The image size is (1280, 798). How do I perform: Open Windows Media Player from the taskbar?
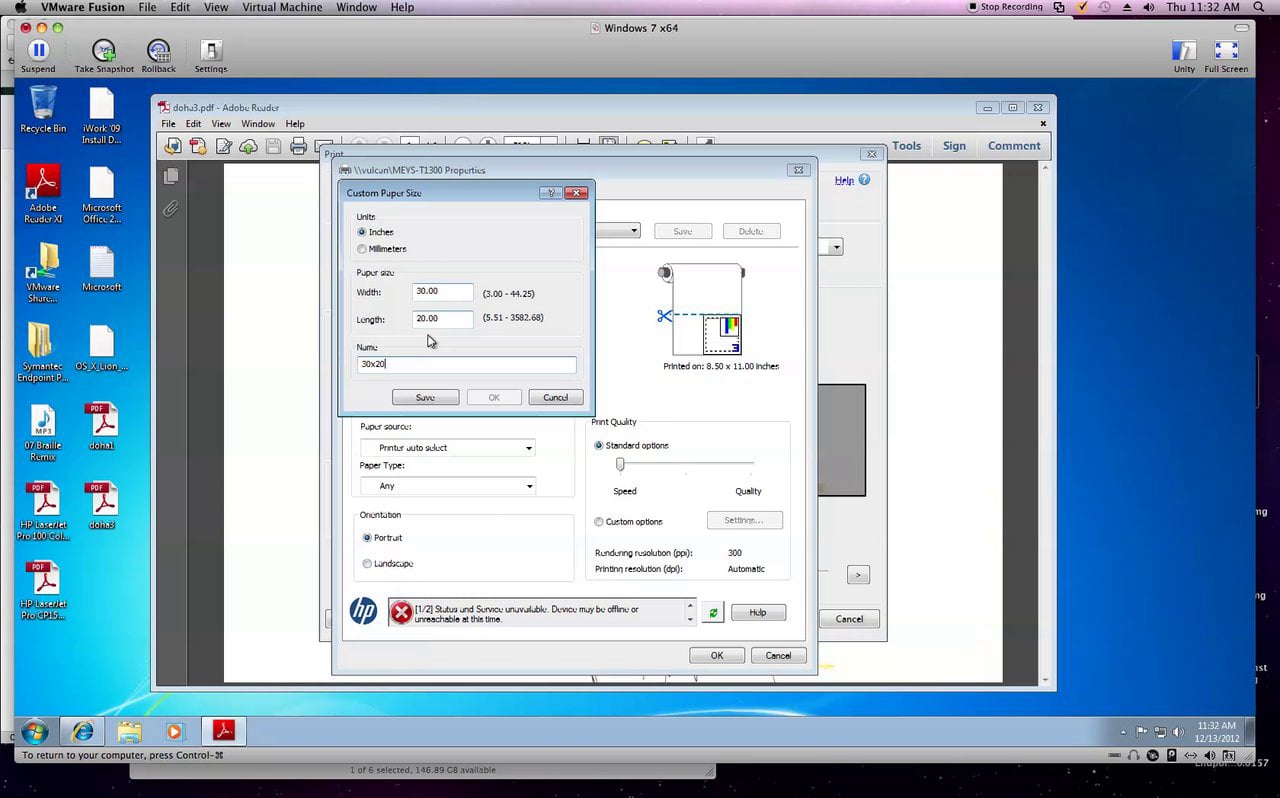pyautogui.click(x=176, y=731)
